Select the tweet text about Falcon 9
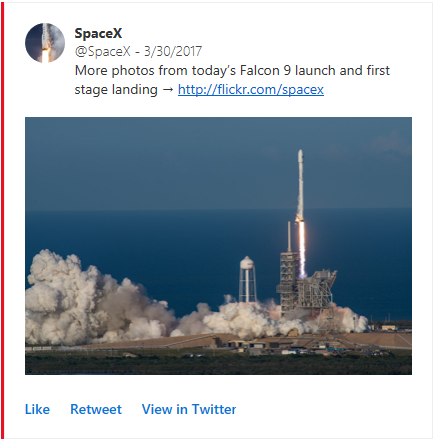 pos(232,80)
